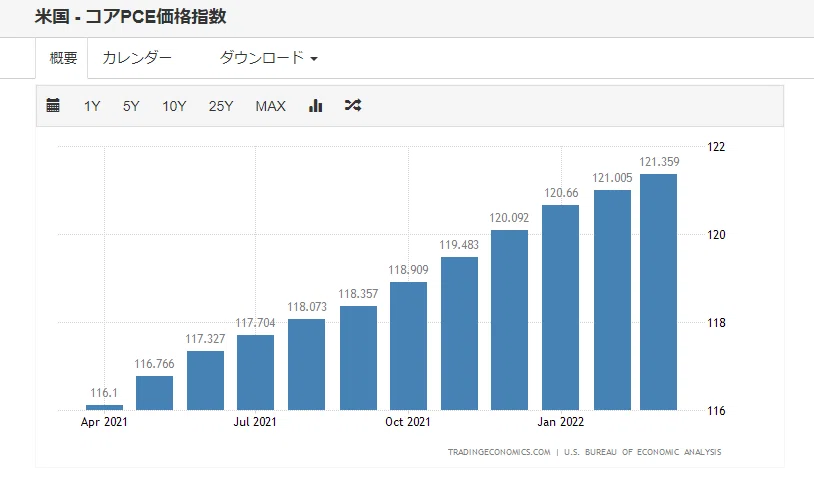This screenshot has width=814, height=490.
Task: Select the 1Y time range
Action: click(x=92, y=106)
